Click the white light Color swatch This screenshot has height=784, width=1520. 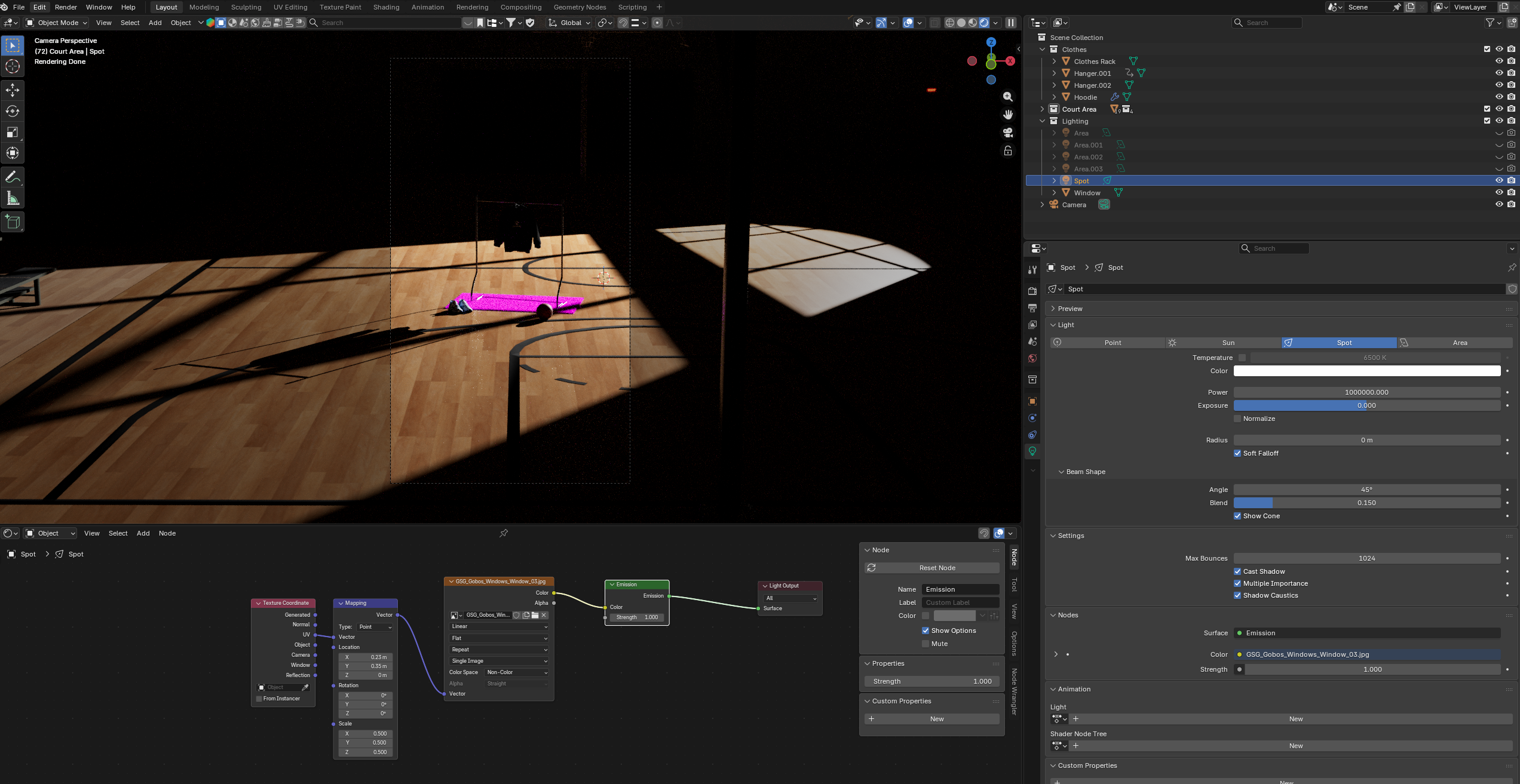tap(1367, 371)
